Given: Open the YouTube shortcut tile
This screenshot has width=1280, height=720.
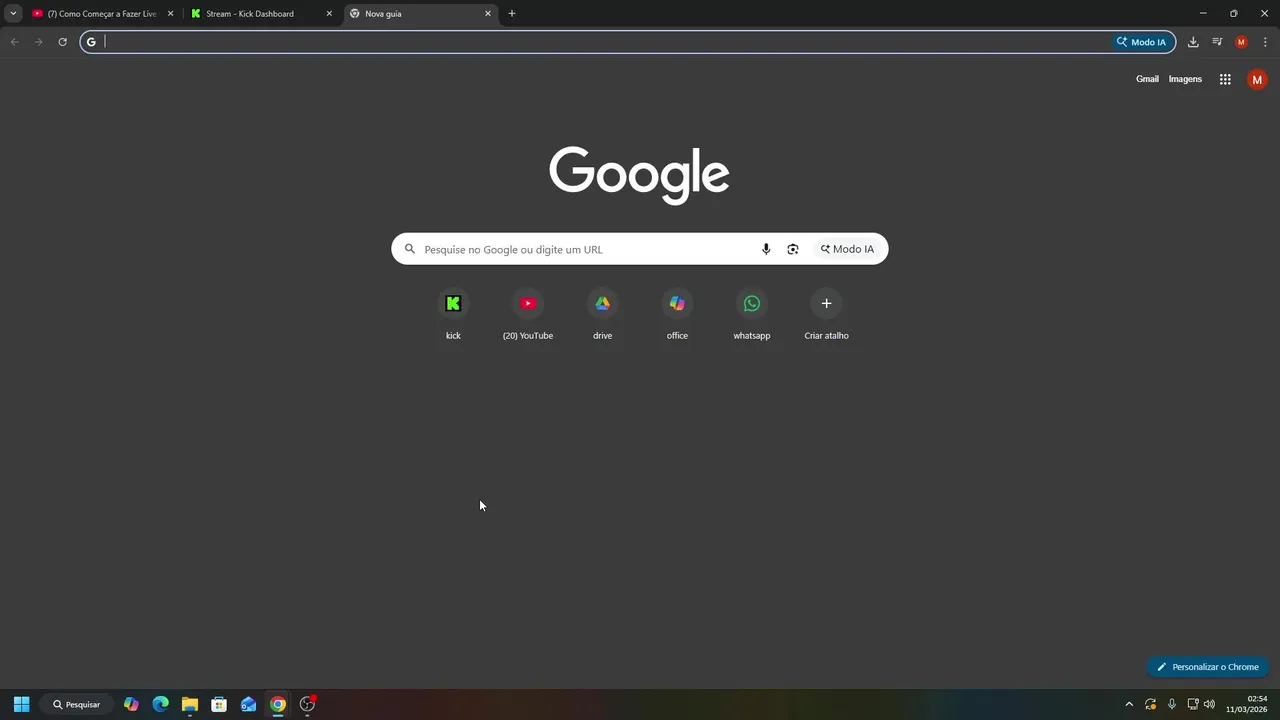Looking at the screenshot, I should [x=528, y=315].
